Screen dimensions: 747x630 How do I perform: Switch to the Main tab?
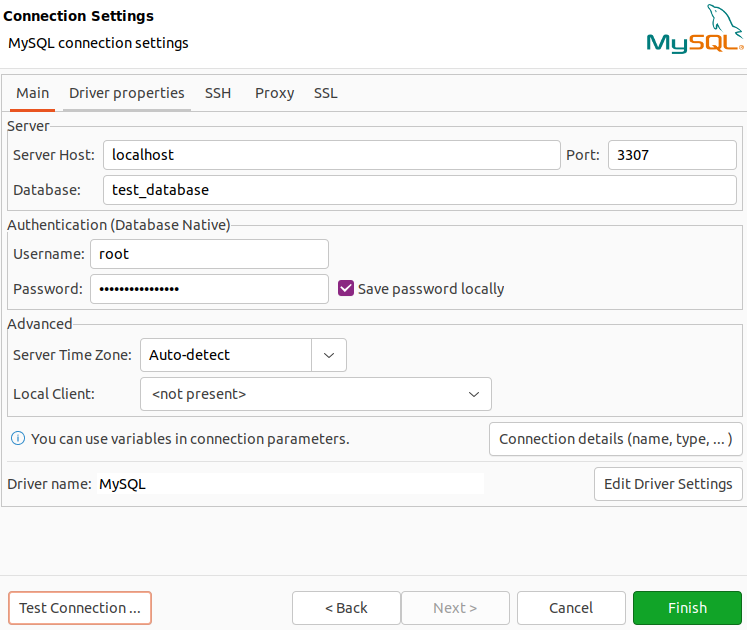pyautogui.click(x=32, y=93)
